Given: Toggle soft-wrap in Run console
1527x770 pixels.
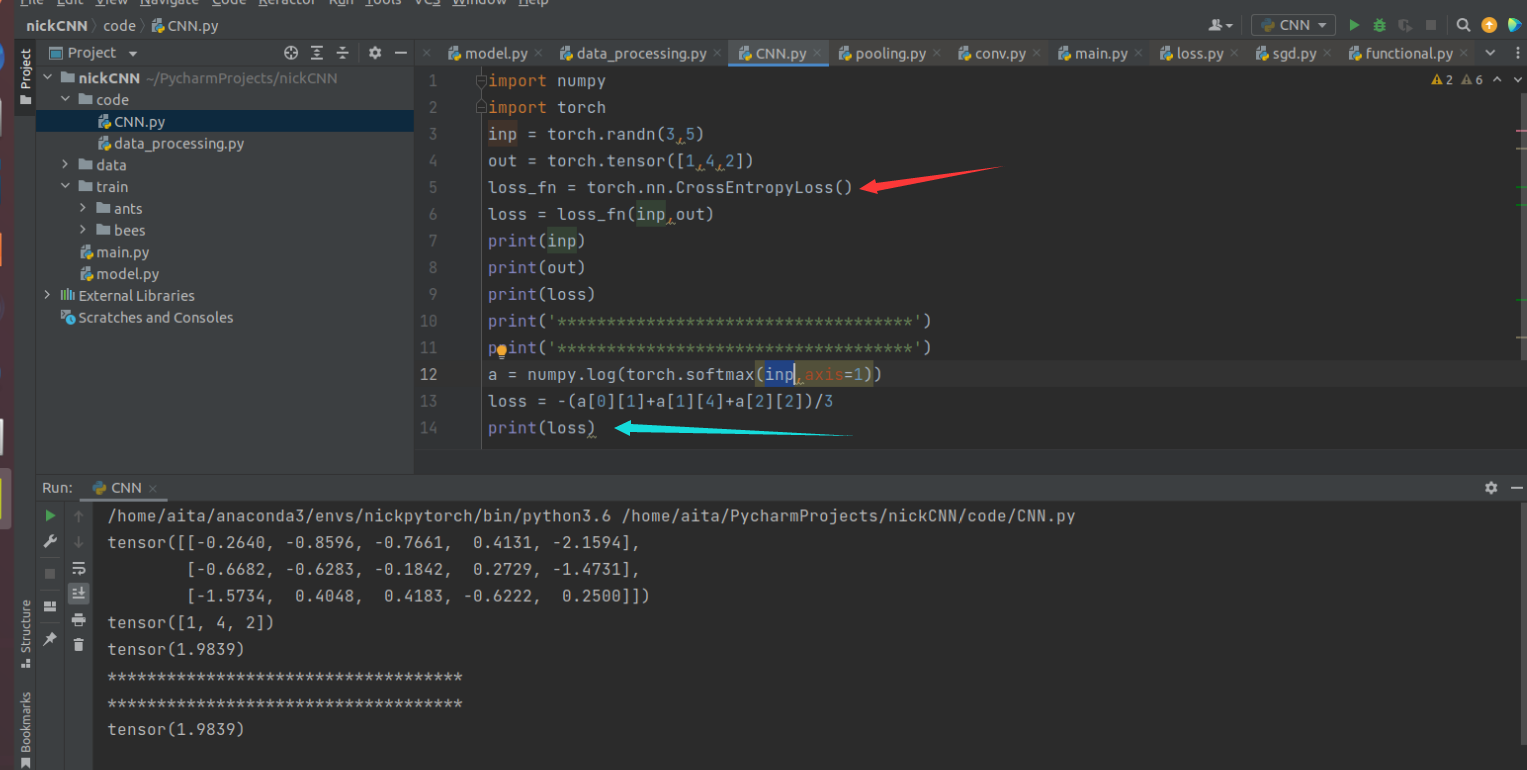Looking at the screenshot, I should 78,568.
